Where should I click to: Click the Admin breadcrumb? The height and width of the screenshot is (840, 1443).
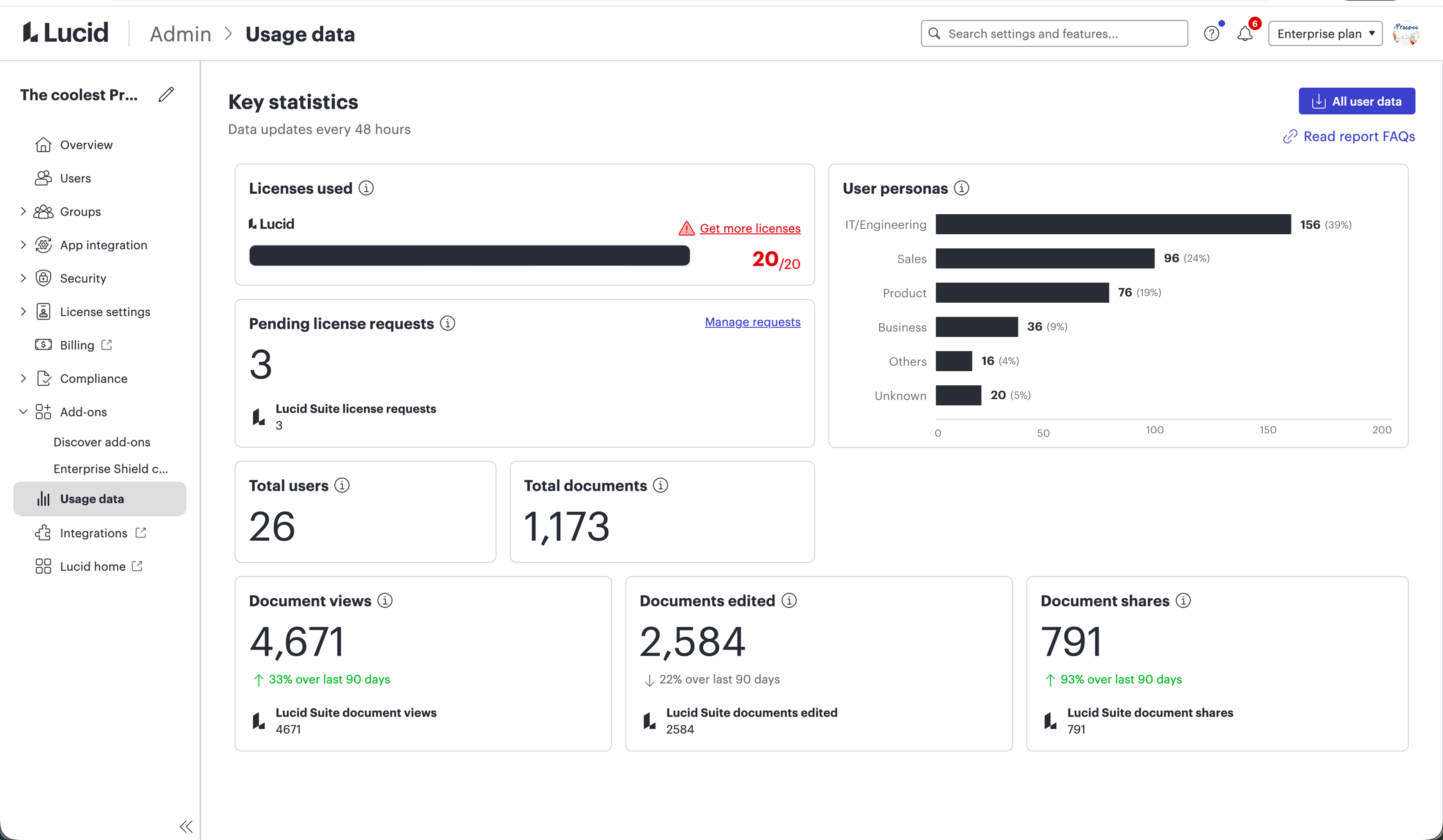coord(180,33)
